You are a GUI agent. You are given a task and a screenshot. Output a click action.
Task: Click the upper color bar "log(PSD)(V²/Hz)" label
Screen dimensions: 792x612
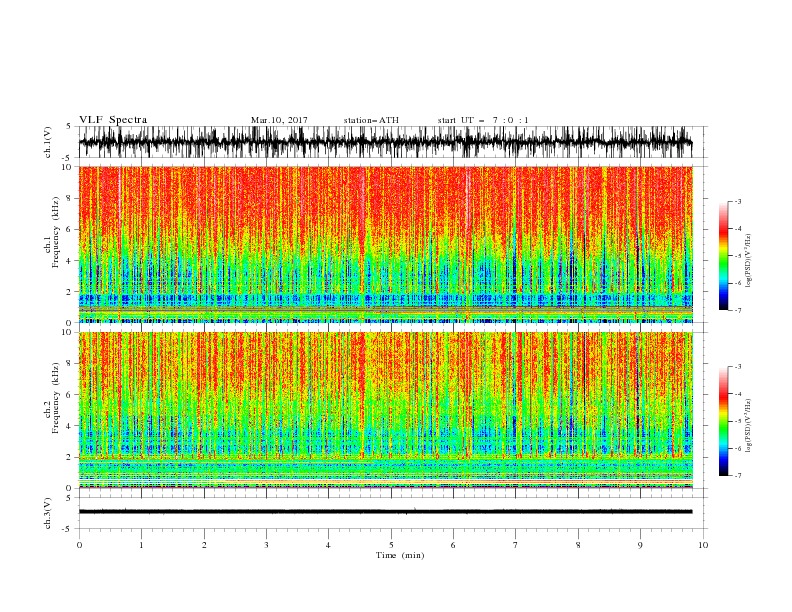click(748, 261)
